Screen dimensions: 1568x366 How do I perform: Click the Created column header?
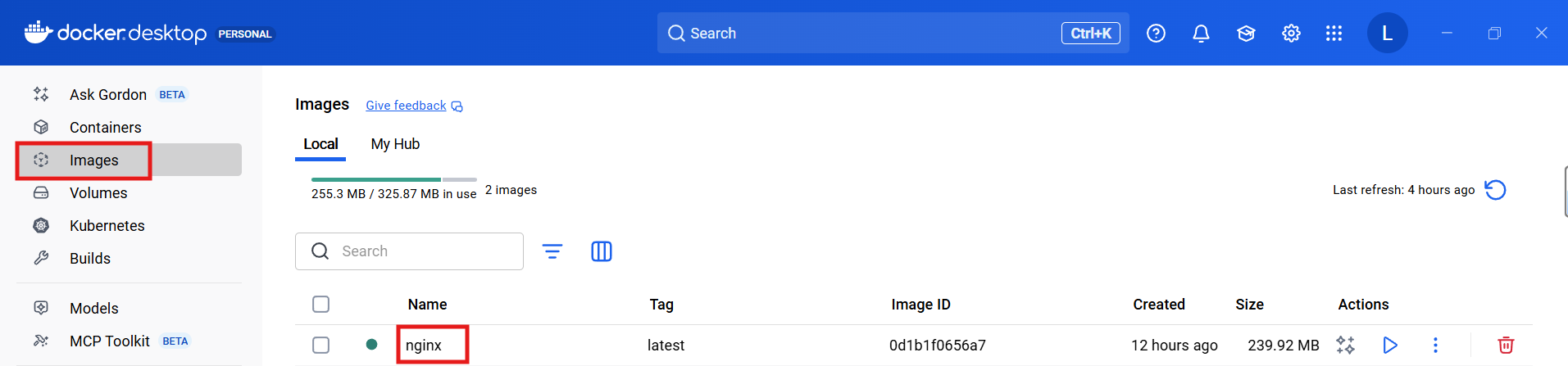[1159, 305]
